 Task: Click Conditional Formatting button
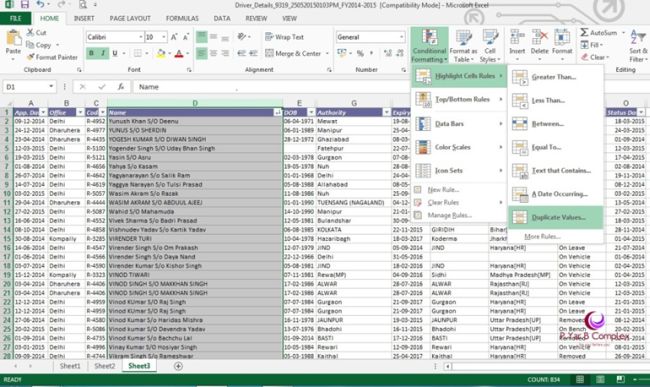pos(429,46)
